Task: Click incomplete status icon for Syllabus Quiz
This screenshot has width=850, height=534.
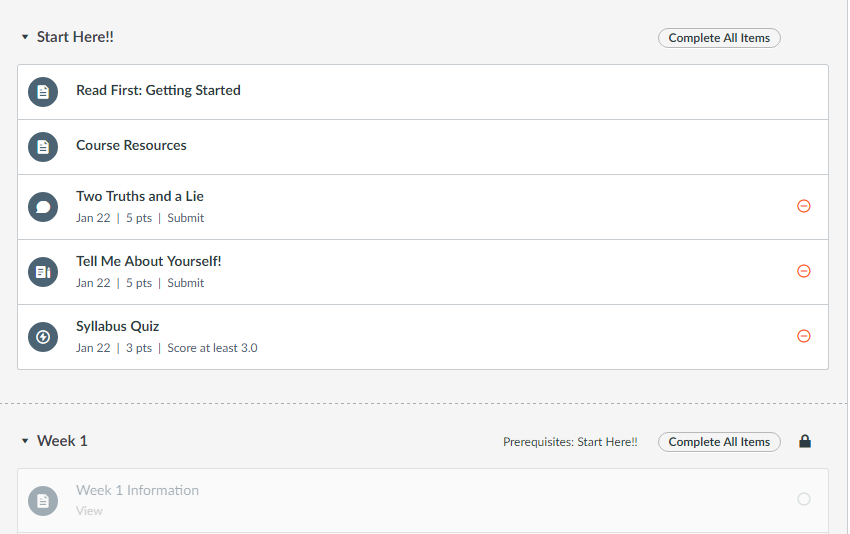Action: (803, 336)
